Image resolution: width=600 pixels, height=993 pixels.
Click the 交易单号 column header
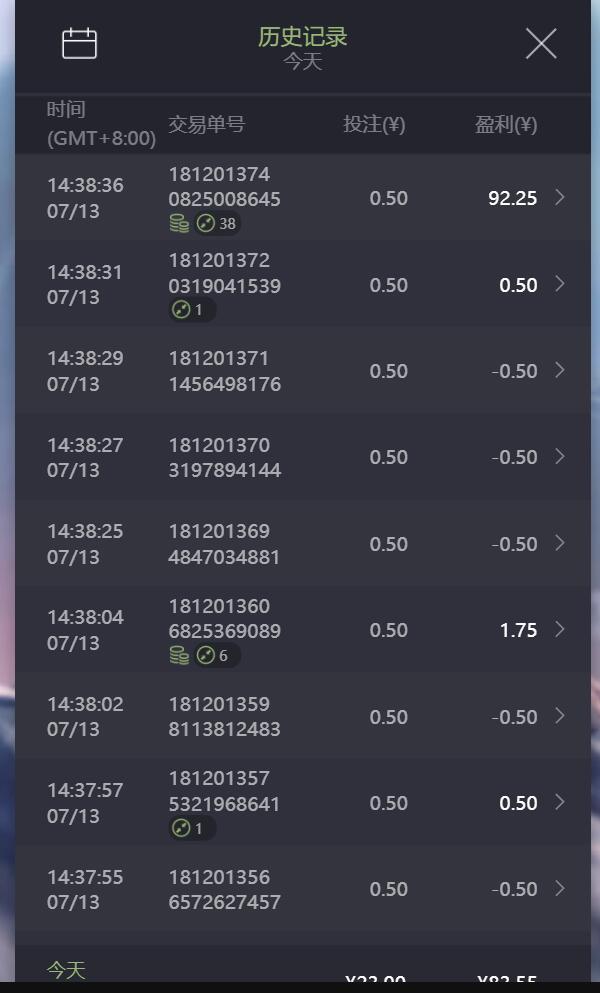pos(206,124)
